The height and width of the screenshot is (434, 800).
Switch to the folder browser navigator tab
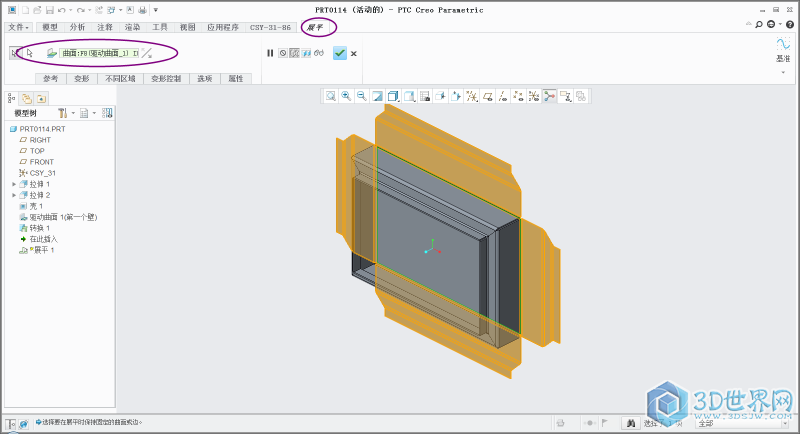27,98
